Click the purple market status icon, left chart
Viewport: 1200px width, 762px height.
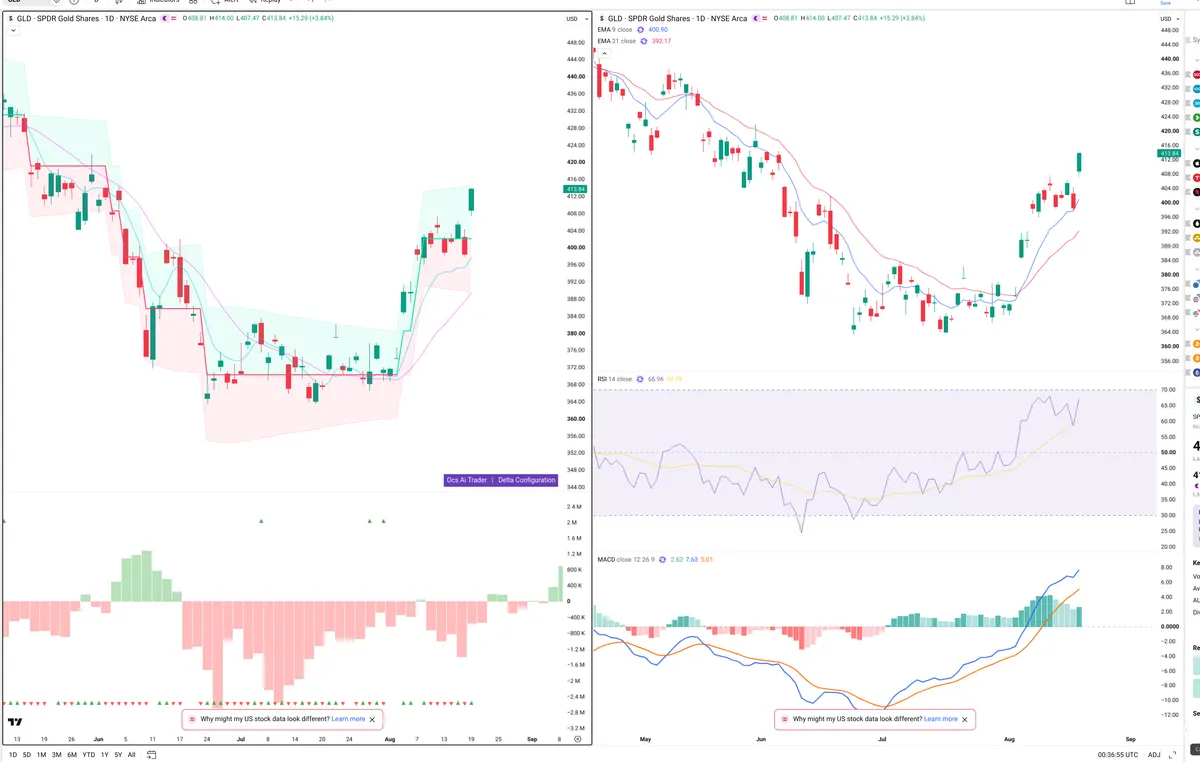[164, 18]
